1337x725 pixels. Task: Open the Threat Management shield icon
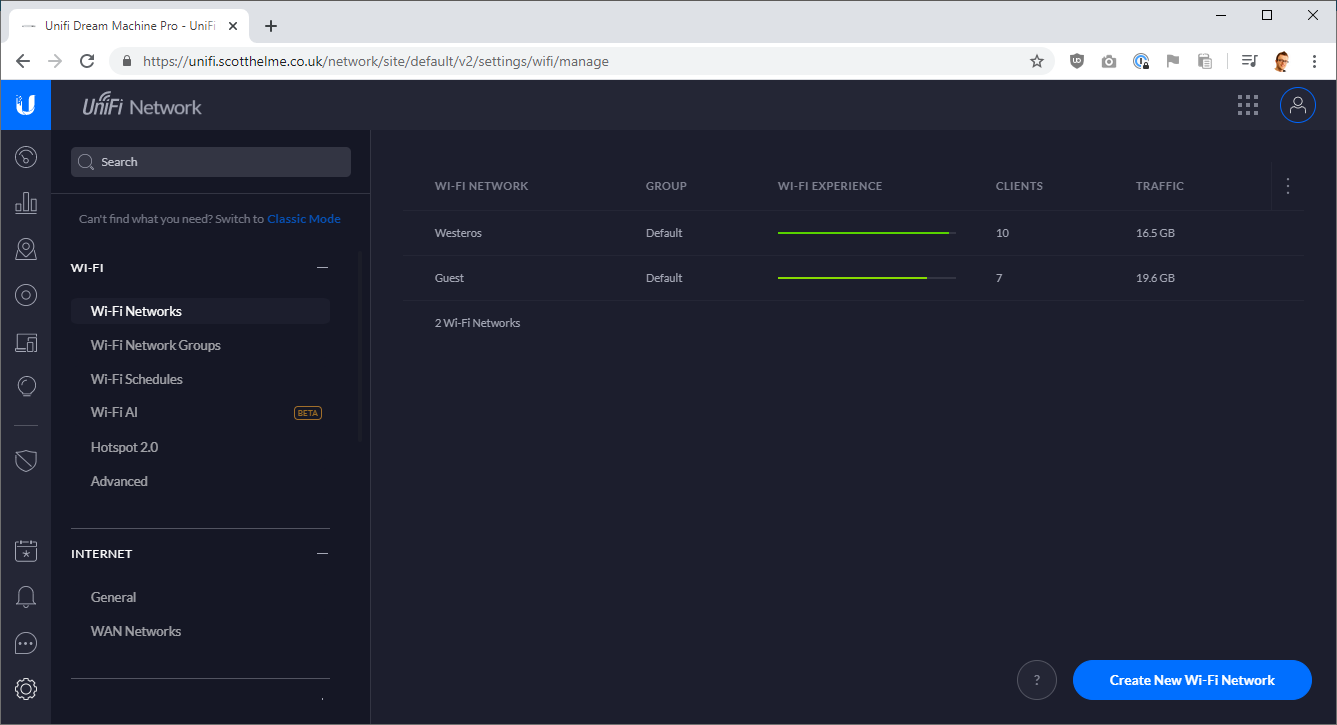pyautogui.click(x=26, y=460)
